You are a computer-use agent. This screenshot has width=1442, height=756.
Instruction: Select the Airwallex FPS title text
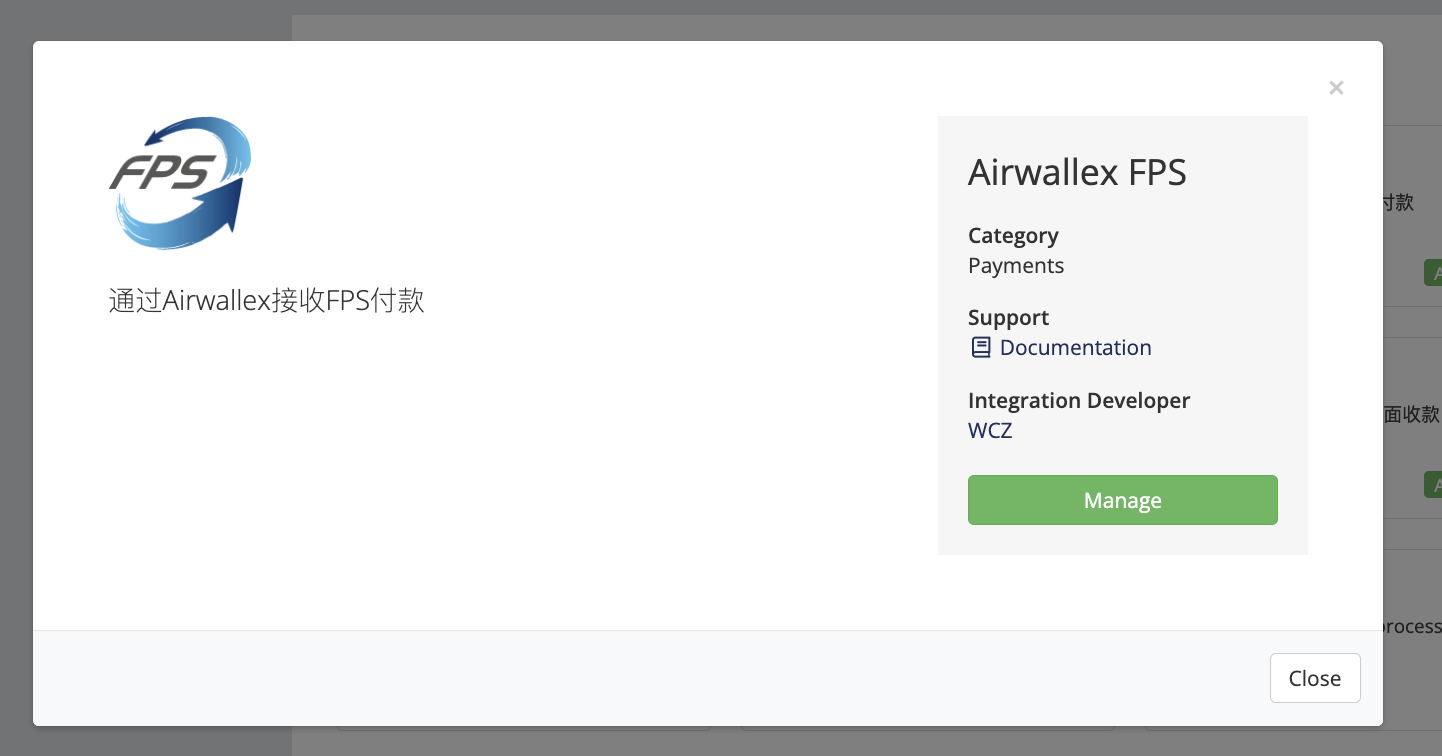1077,172
